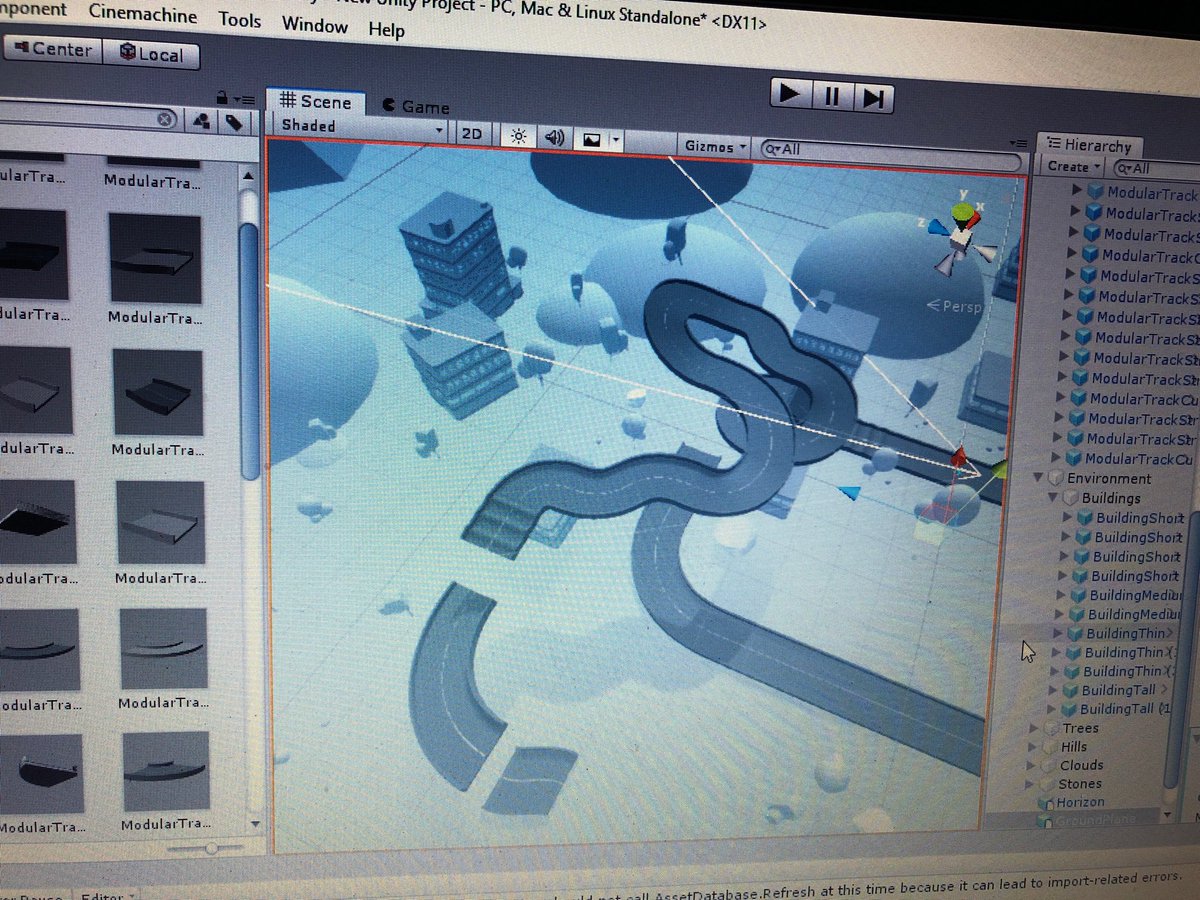Viewport: 1200px width, 900px height.
Task: Select BuildingTall (1) in Hierarchy
Action: [x=1123, y=709]
